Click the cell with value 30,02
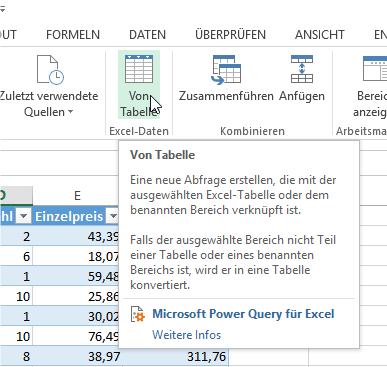This screenshot has height=367, width=387. [76, 316]
